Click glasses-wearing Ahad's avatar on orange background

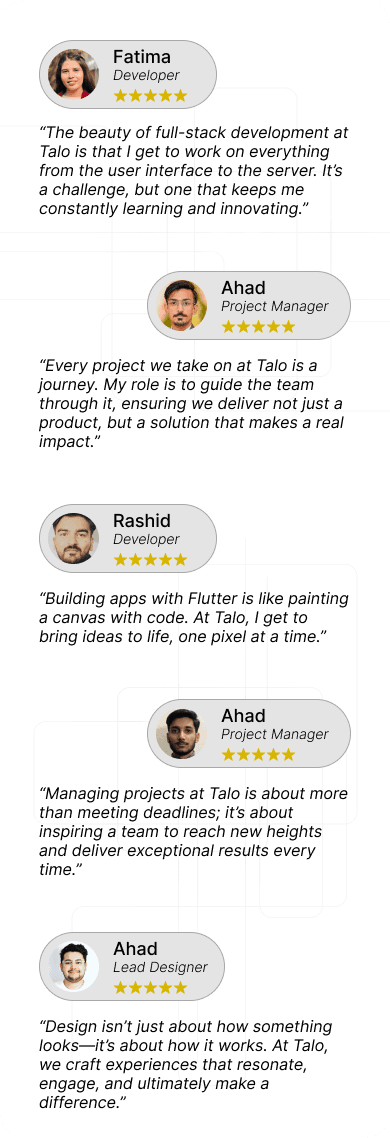coord(182,306)
